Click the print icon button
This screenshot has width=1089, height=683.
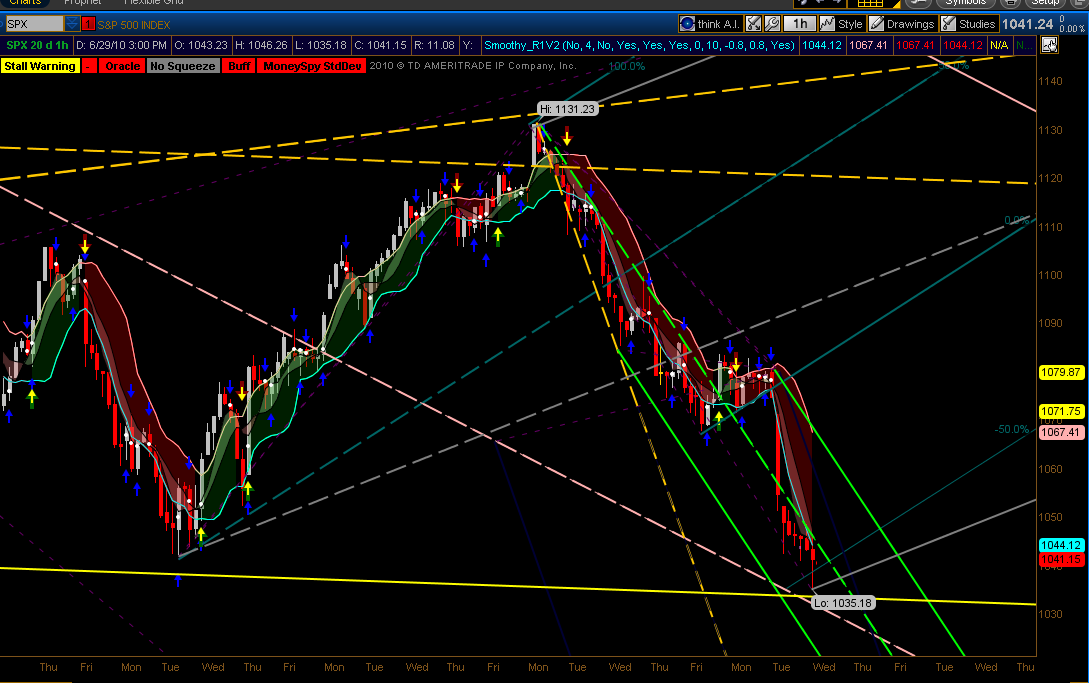click(1011, 3)
